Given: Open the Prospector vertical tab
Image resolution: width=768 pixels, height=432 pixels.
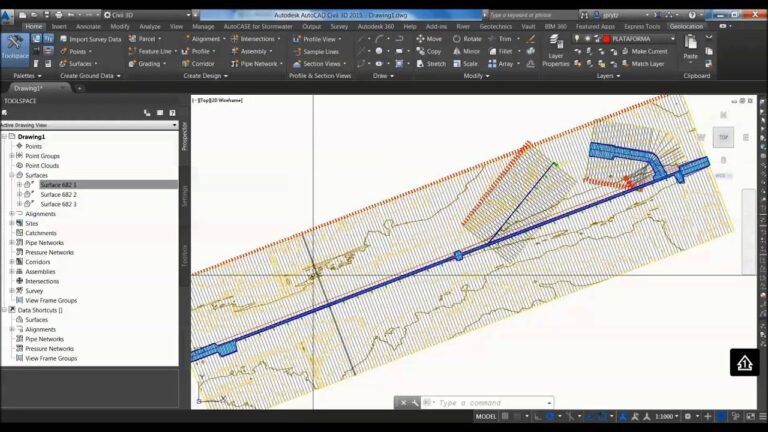Looking at the screenshot, I should tap(185, 136).
